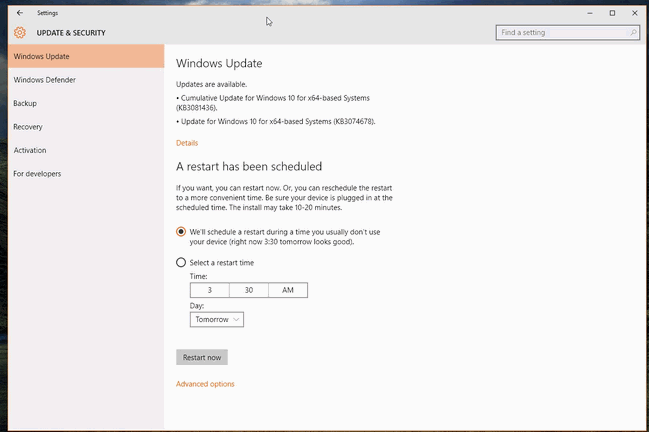649x432 pixels.
Task: Minimize the Settings window
Action: [x=590, y=13]
